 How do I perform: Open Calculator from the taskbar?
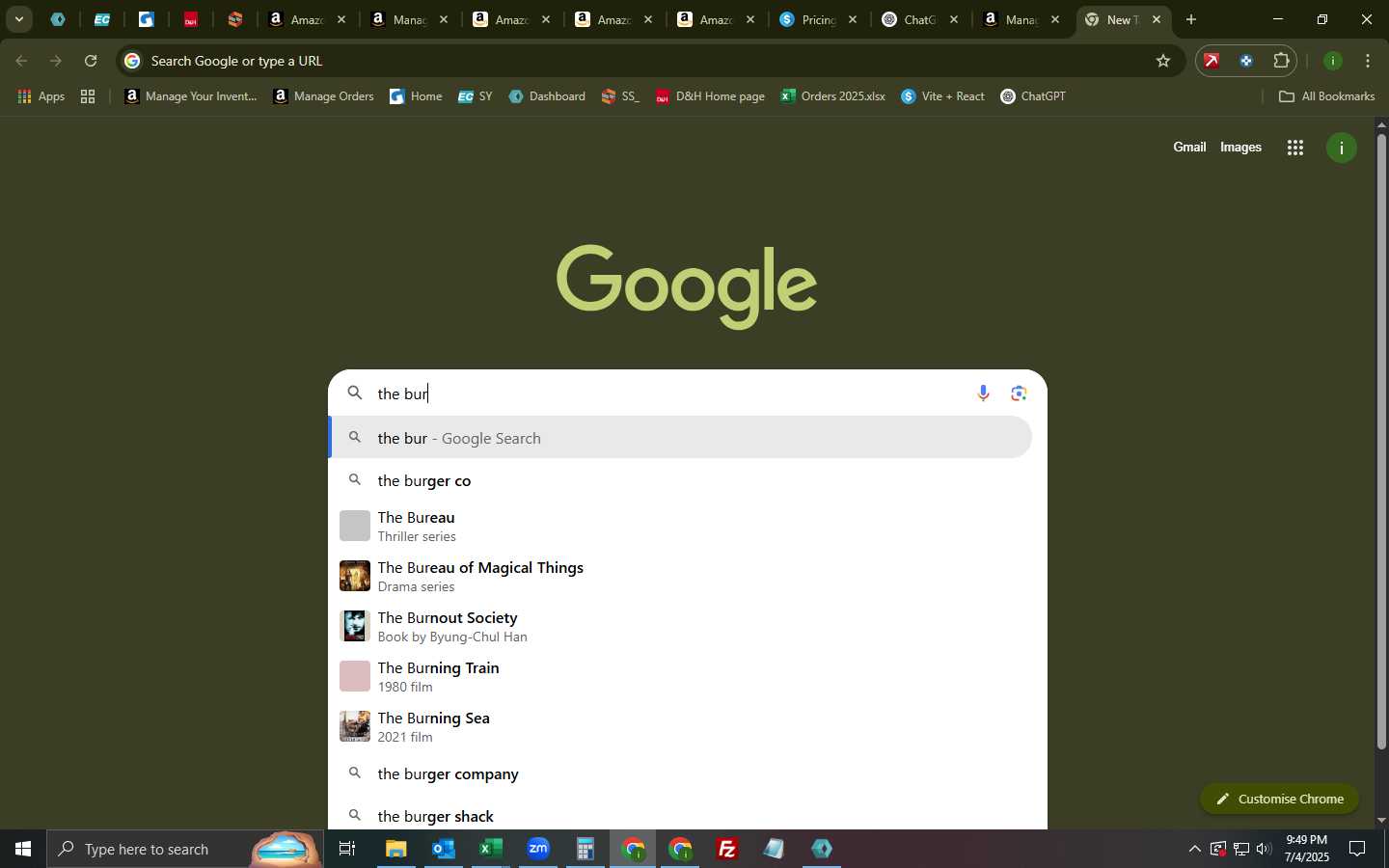click(x=585, y=849)
